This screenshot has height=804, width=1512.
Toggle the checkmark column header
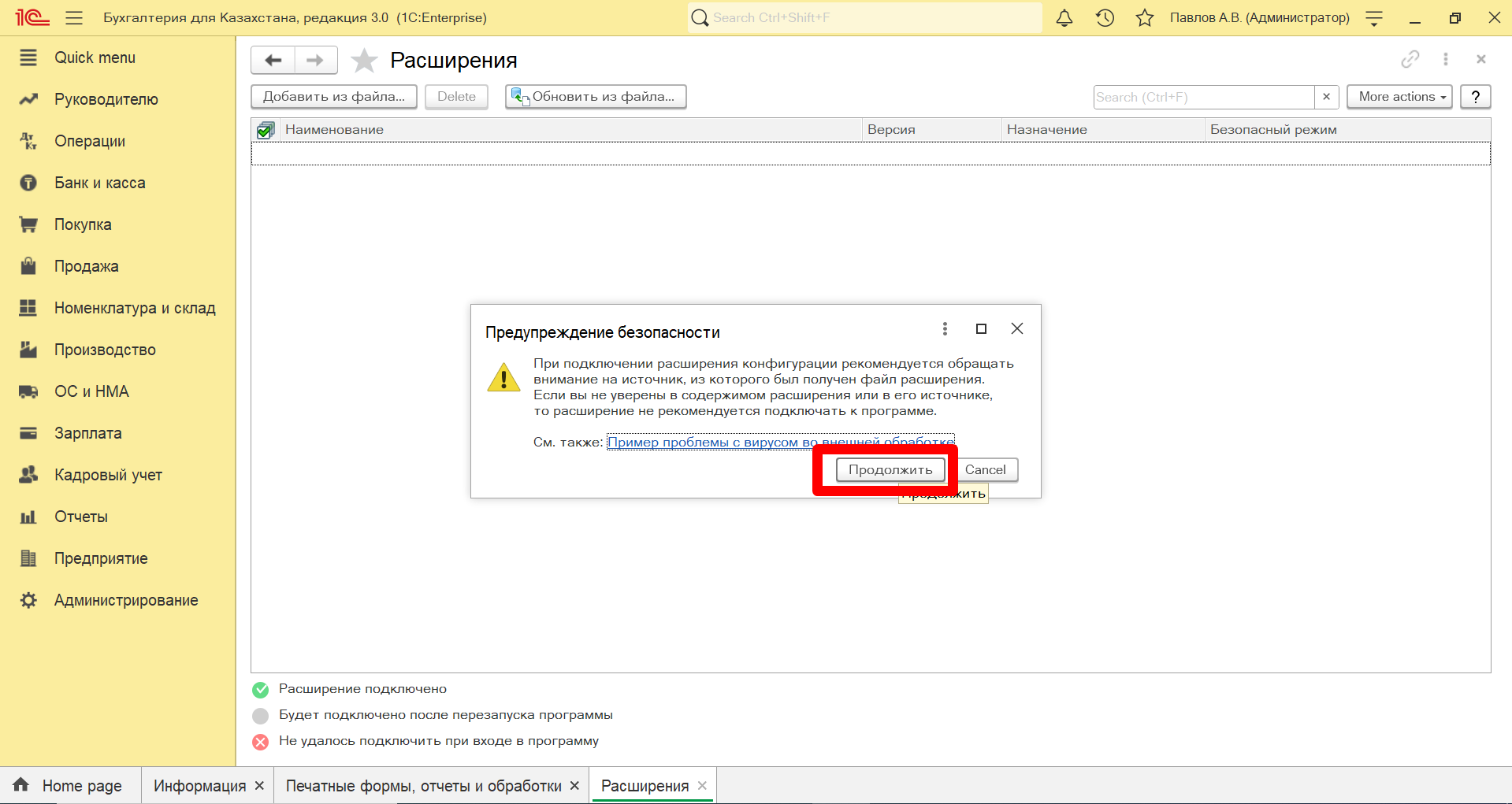pos(266,130)
